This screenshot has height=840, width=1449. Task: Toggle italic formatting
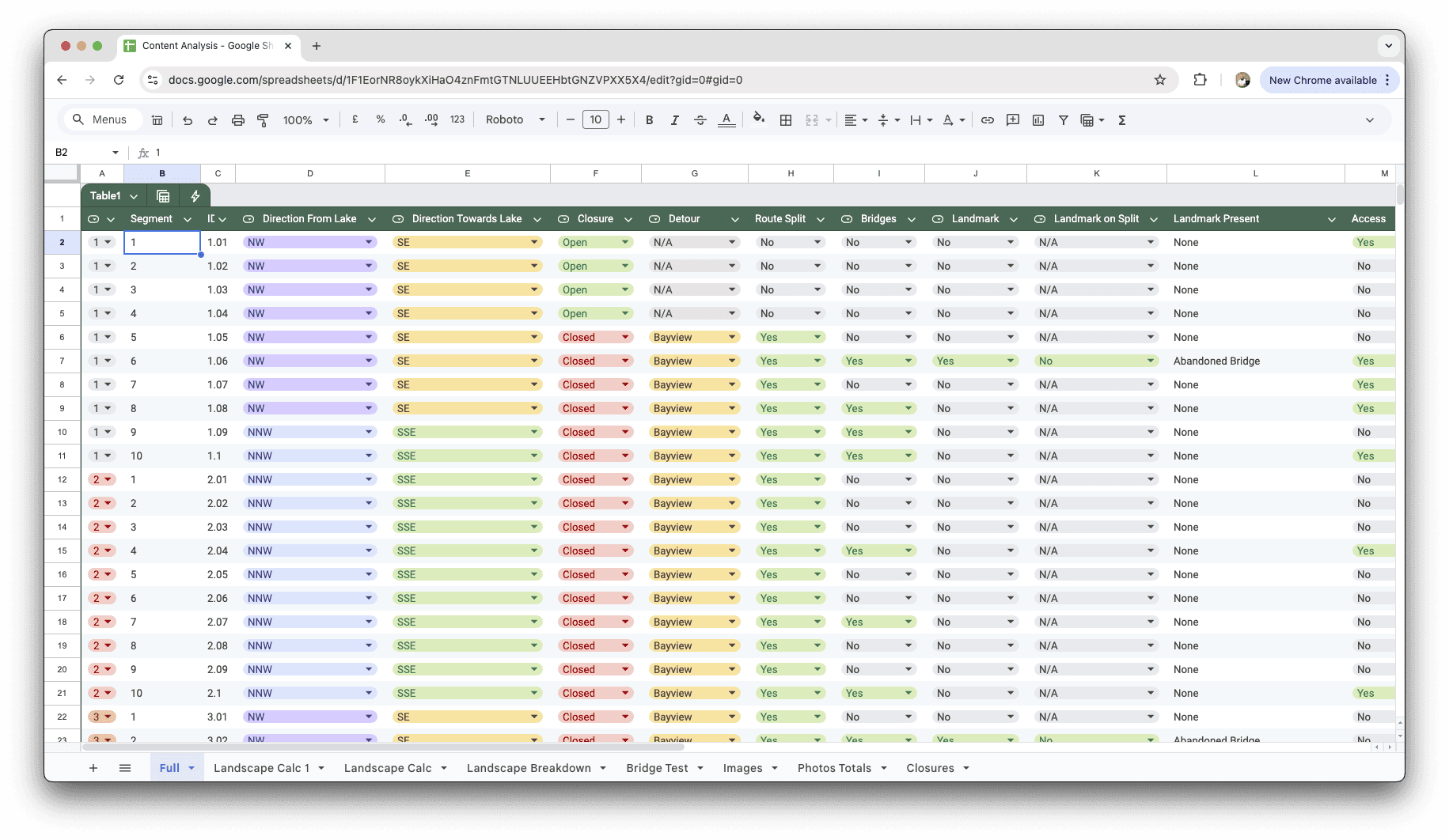(675, 120)
